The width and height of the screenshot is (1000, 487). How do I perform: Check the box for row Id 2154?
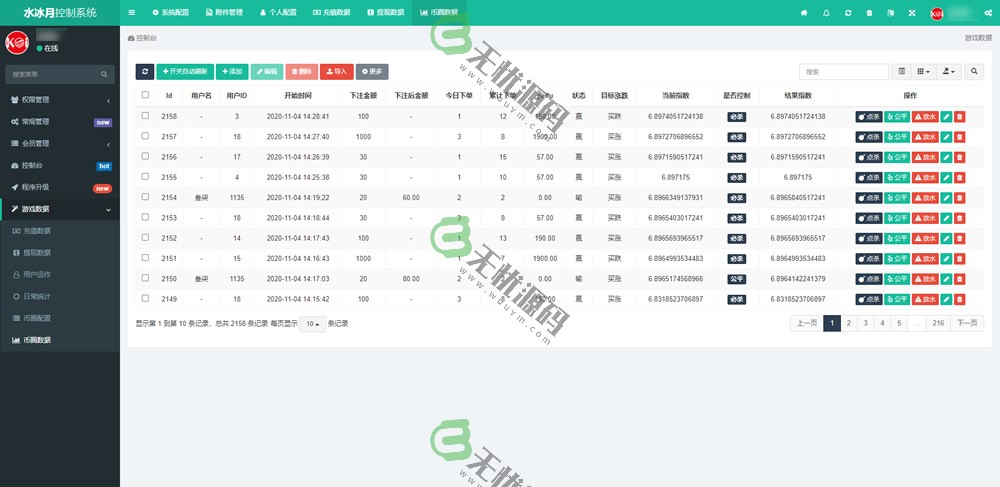pos(145,197)
